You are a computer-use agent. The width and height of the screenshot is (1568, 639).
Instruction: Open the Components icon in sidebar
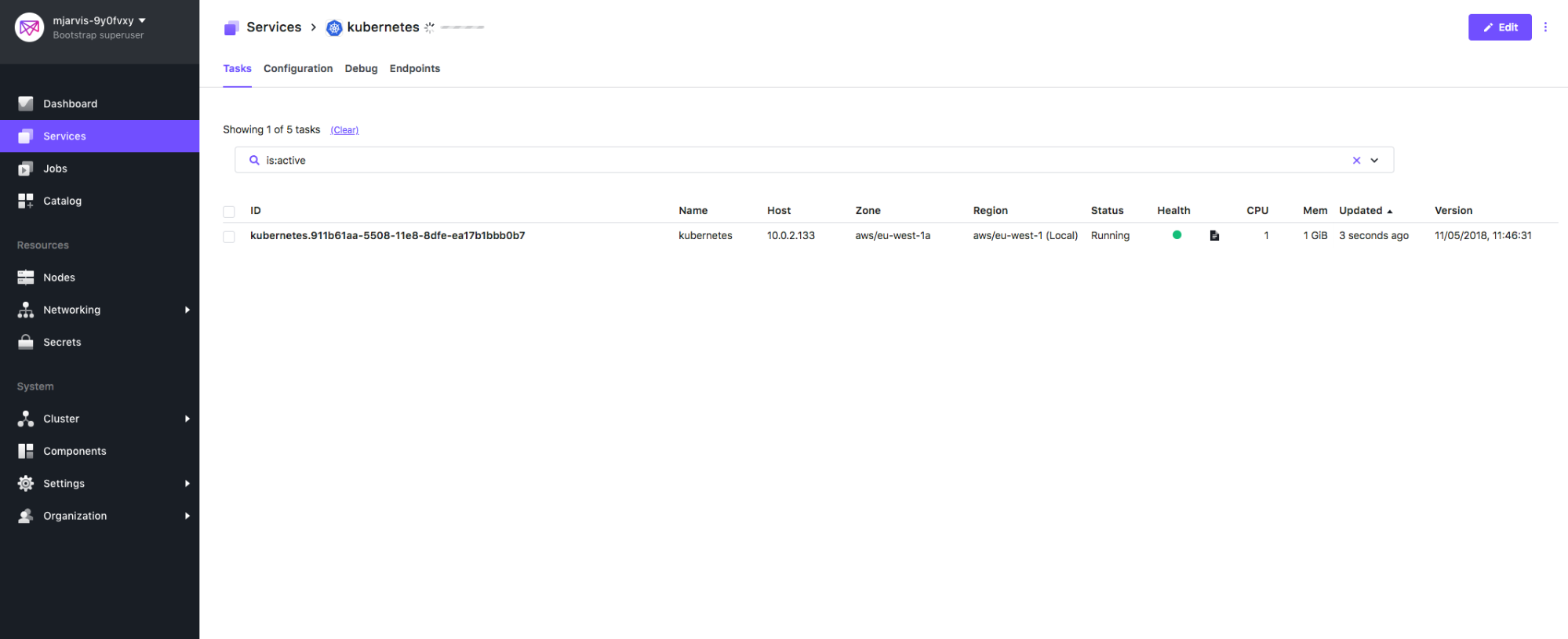(26, 451)
